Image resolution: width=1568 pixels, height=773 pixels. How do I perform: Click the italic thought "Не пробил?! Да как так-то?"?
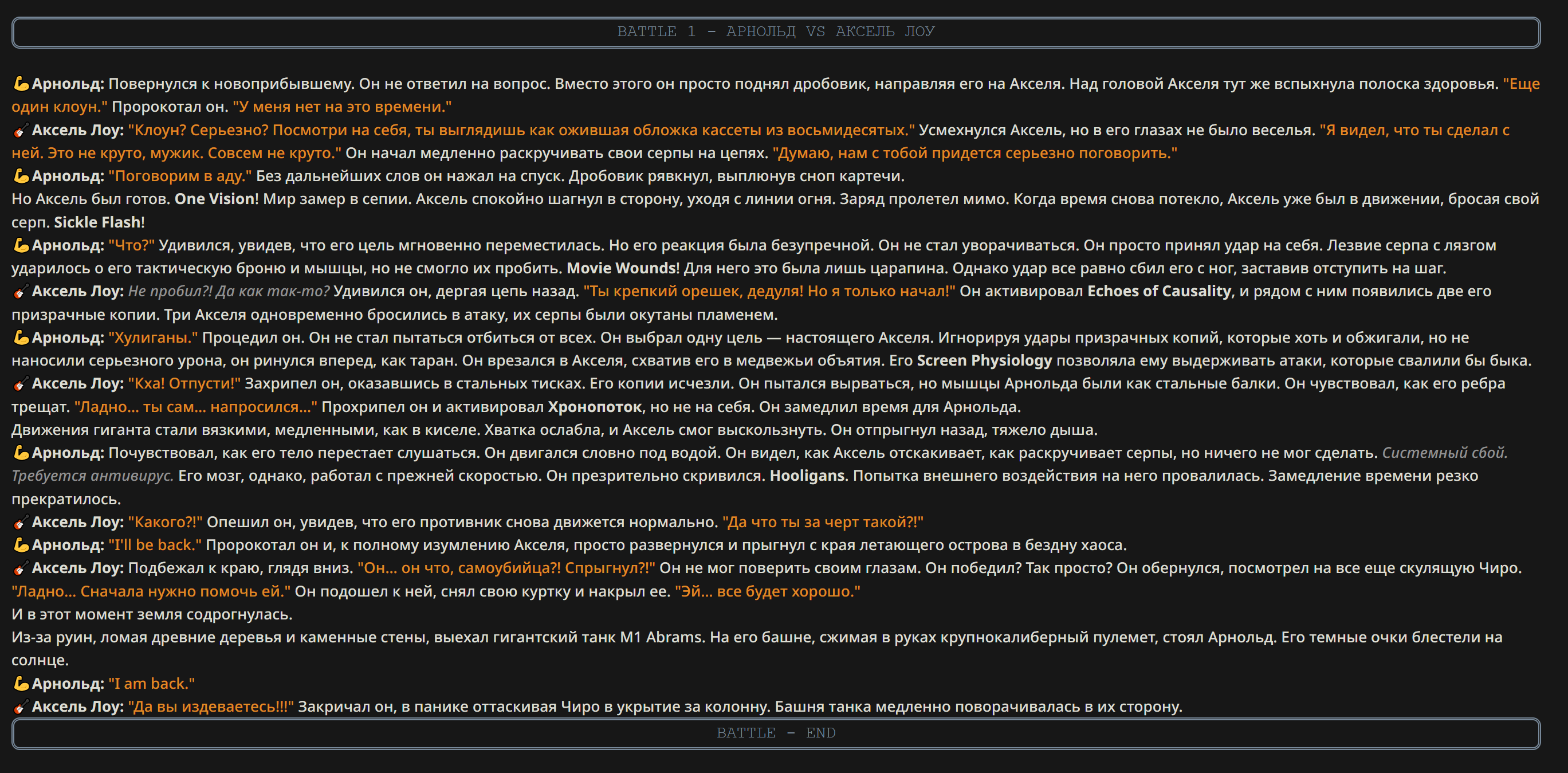(229, 292)
